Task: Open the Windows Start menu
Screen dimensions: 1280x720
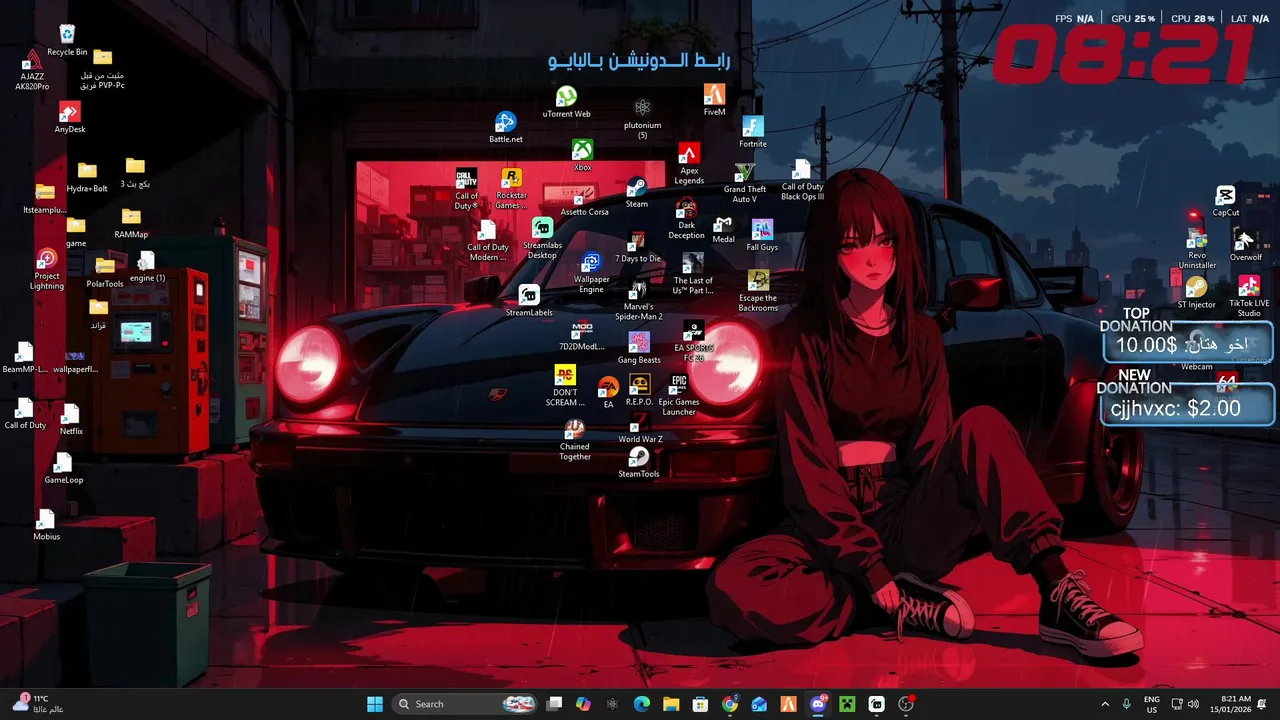Action: pos(375,704)
